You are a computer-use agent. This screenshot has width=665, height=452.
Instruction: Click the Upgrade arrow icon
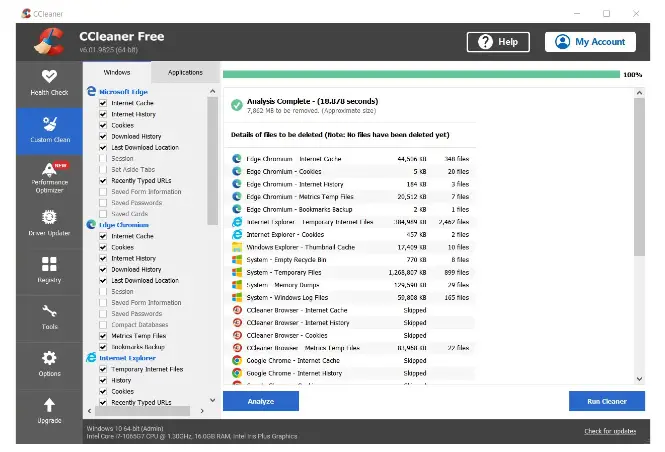[x=49, y=405]
